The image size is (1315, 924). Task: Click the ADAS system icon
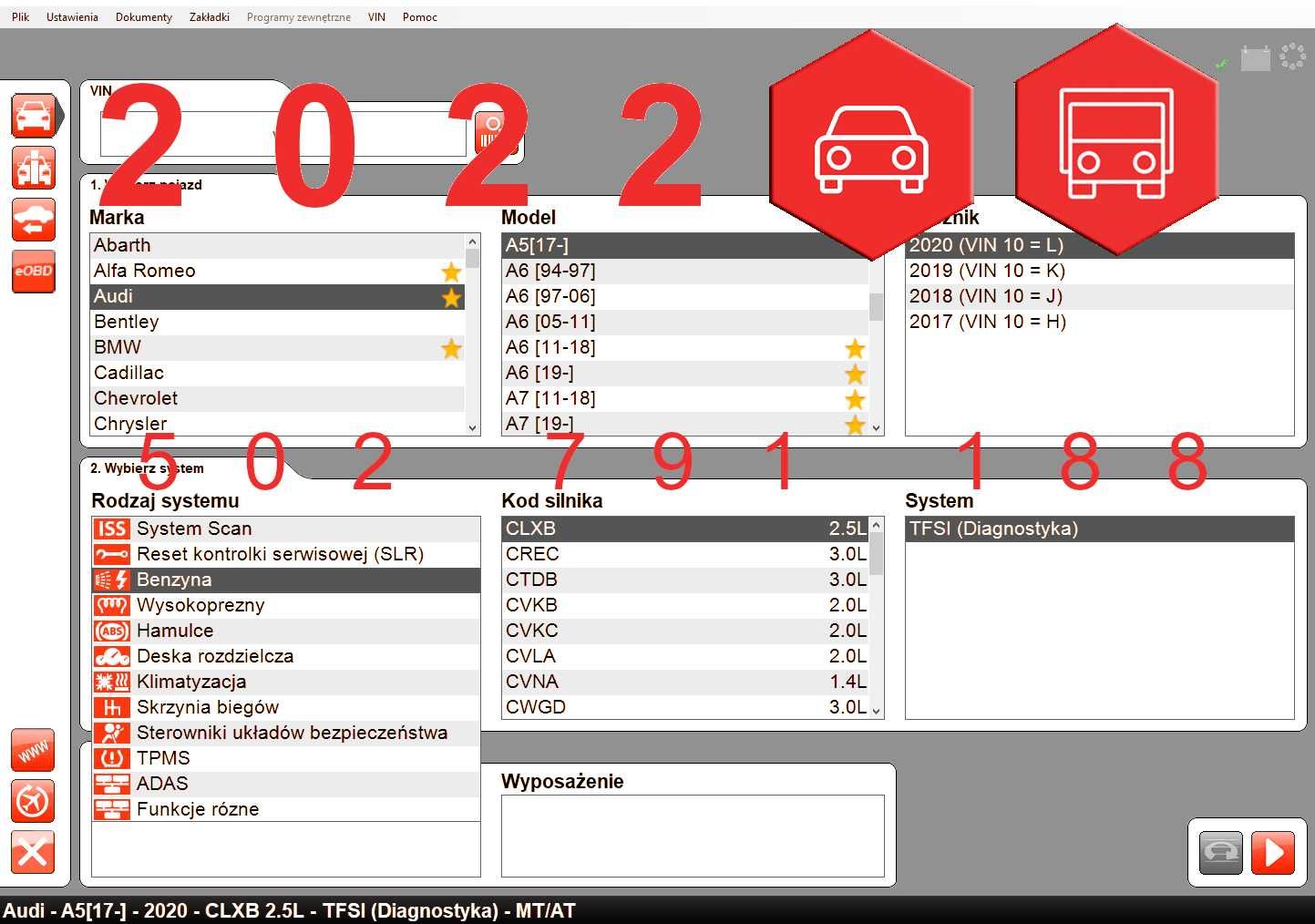[x=112, y=784]
